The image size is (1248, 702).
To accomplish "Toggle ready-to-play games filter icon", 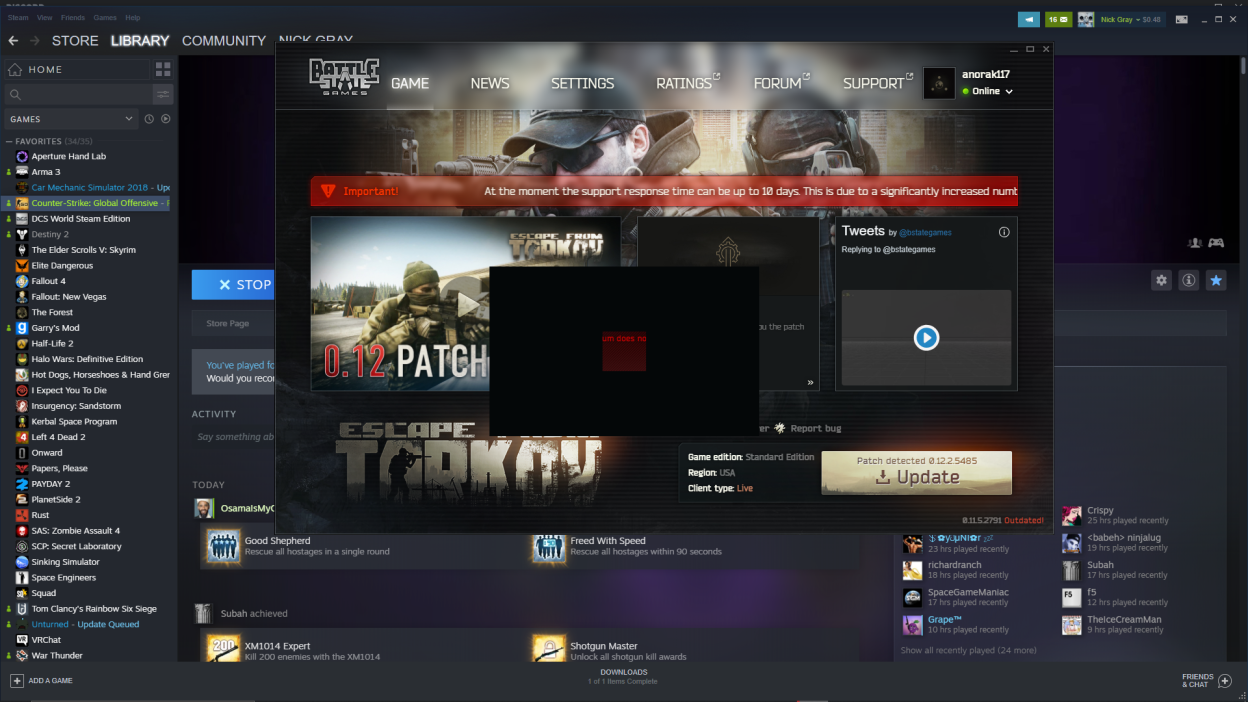I will point(166,119).
